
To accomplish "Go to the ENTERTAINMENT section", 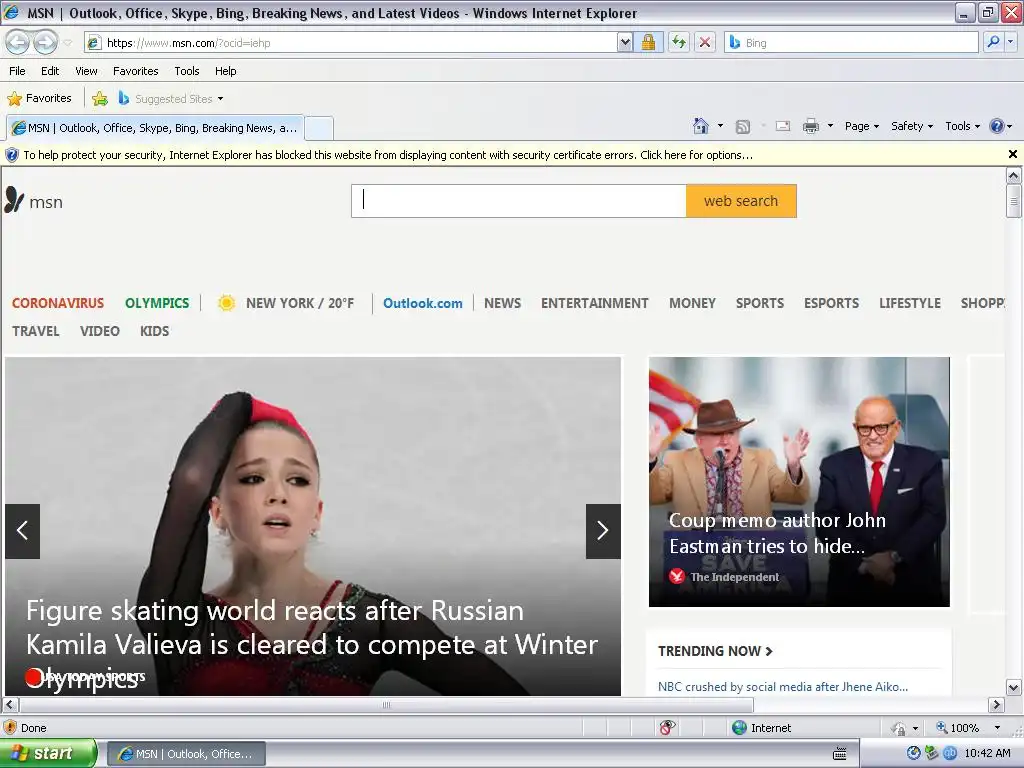I will point(594,303).
